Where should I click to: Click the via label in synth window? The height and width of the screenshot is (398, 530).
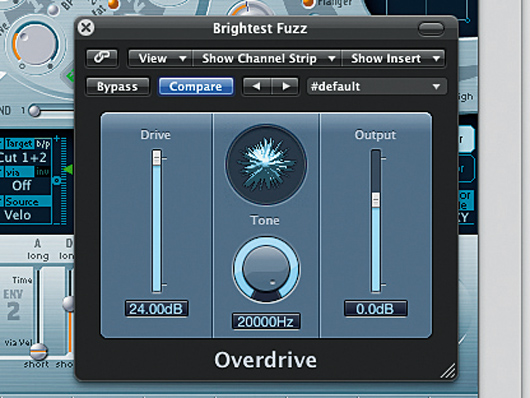19,172
